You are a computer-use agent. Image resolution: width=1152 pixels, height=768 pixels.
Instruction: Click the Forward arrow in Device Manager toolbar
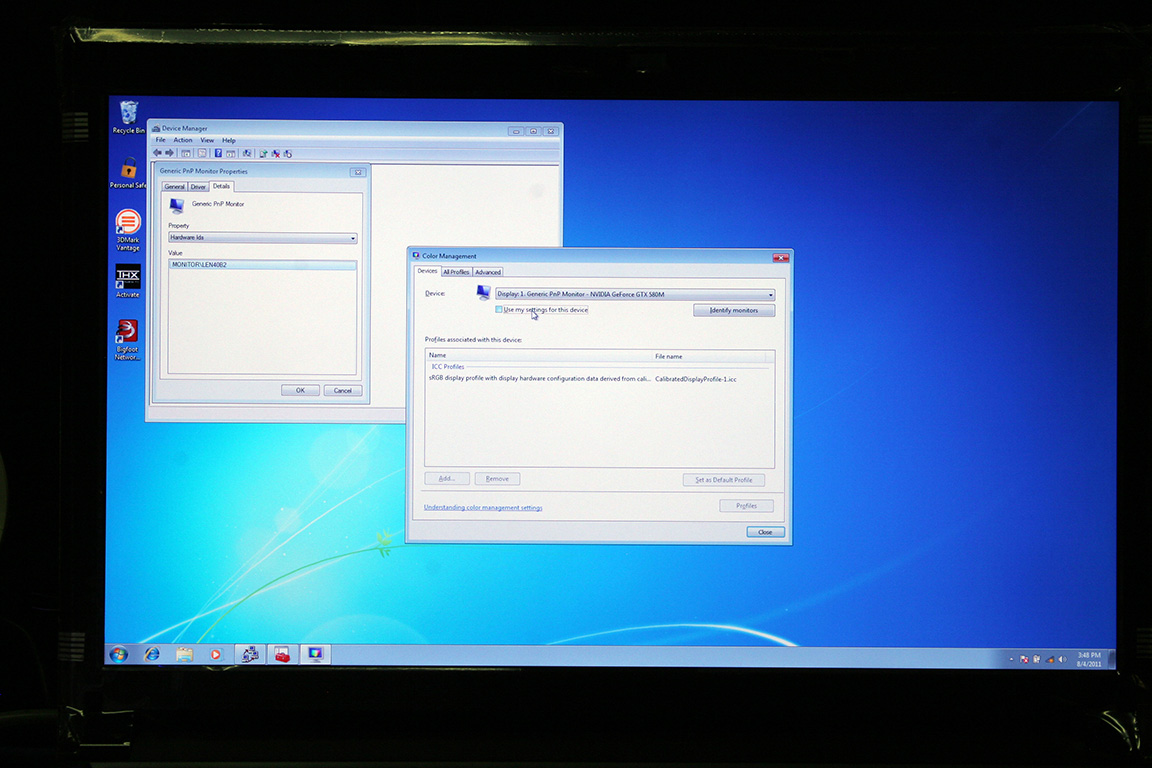[x=170, y=153]
